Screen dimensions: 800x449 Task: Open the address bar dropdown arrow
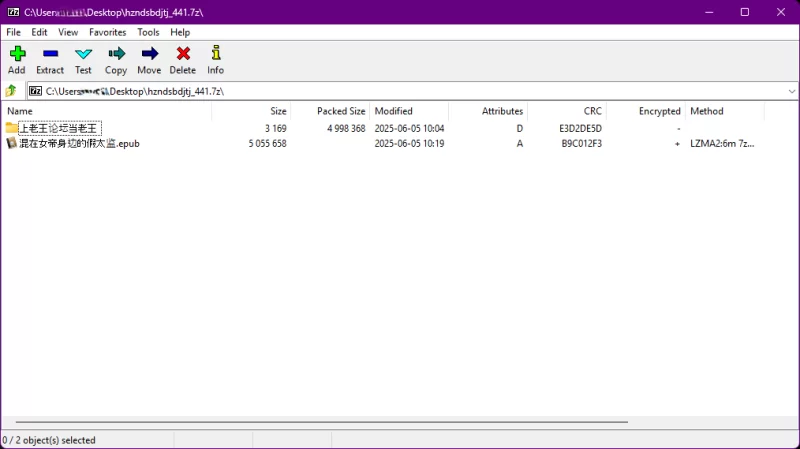(x=791, y=91)
